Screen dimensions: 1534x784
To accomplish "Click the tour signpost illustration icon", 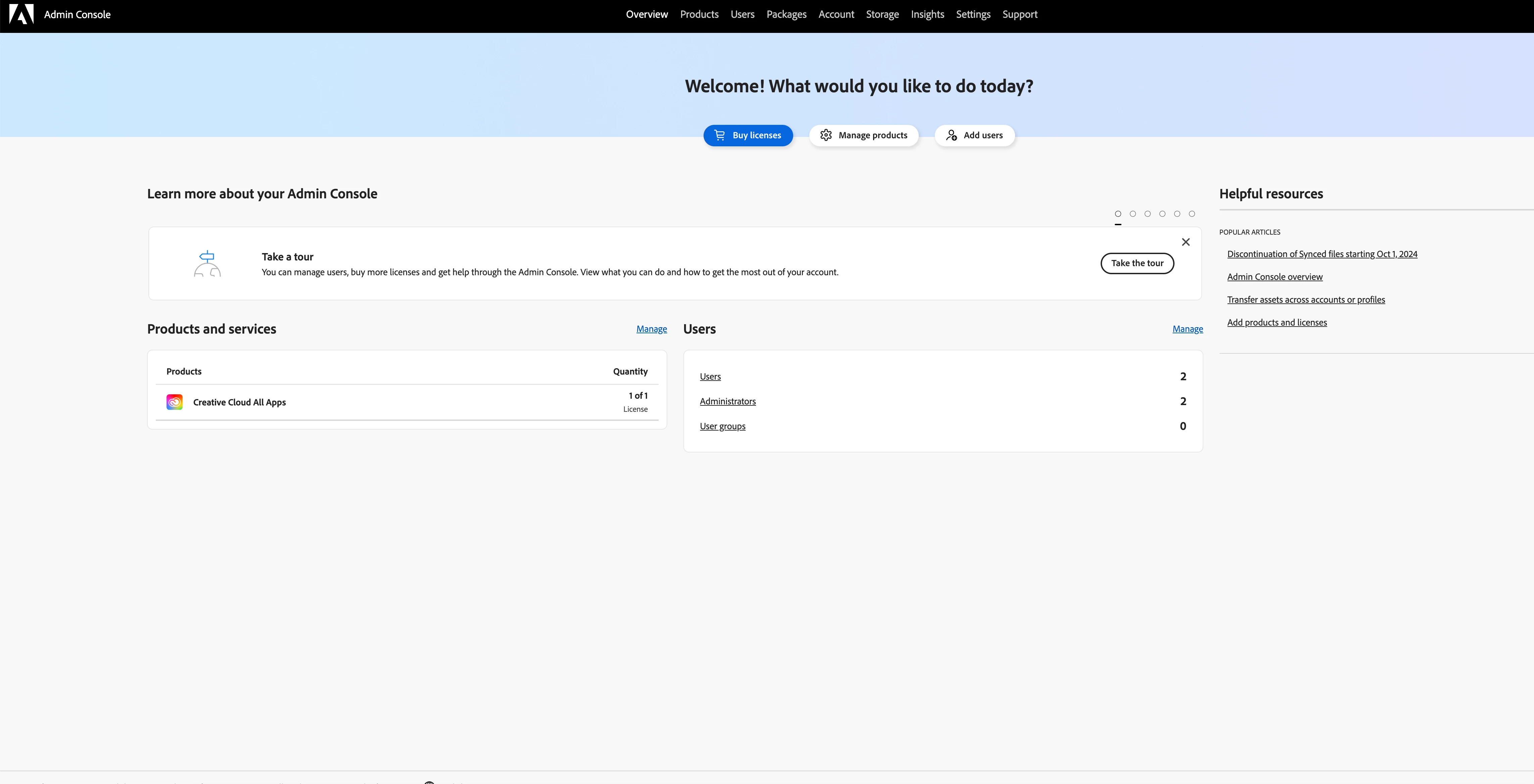I will click(207, 264).
